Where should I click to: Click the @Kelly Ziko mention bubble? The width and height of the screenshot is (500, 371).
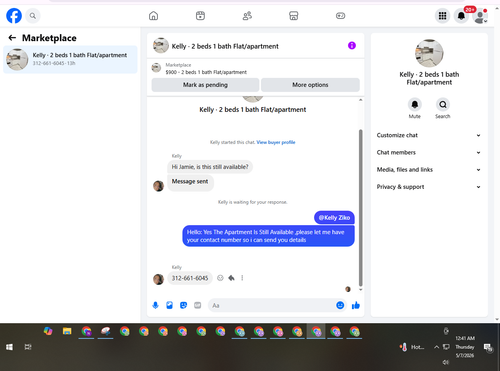(334, 218)
